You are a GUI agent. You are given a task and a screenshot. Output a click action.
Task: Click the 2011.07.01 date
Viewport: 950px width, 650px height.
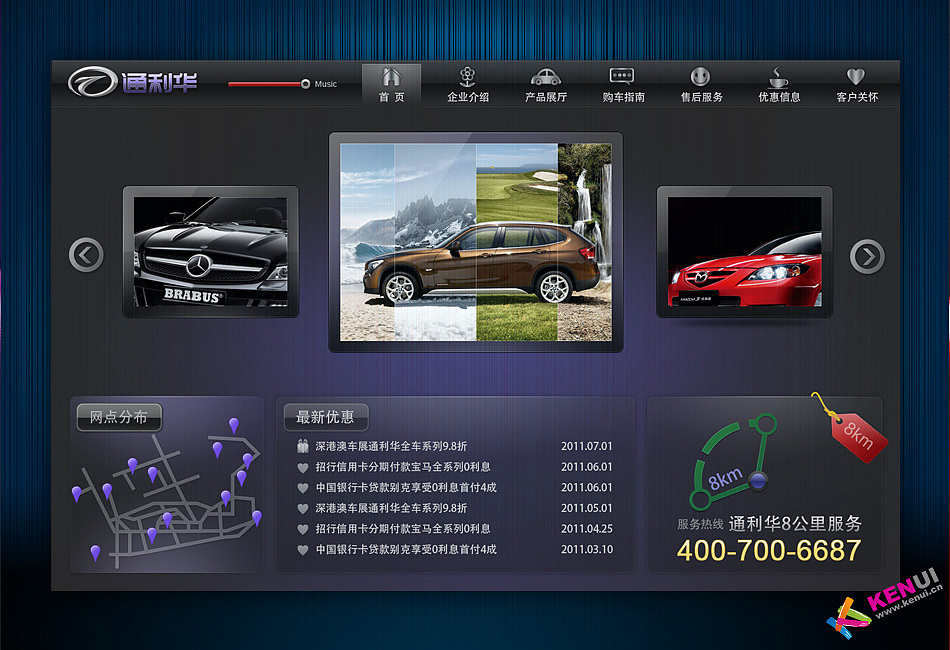586,446
